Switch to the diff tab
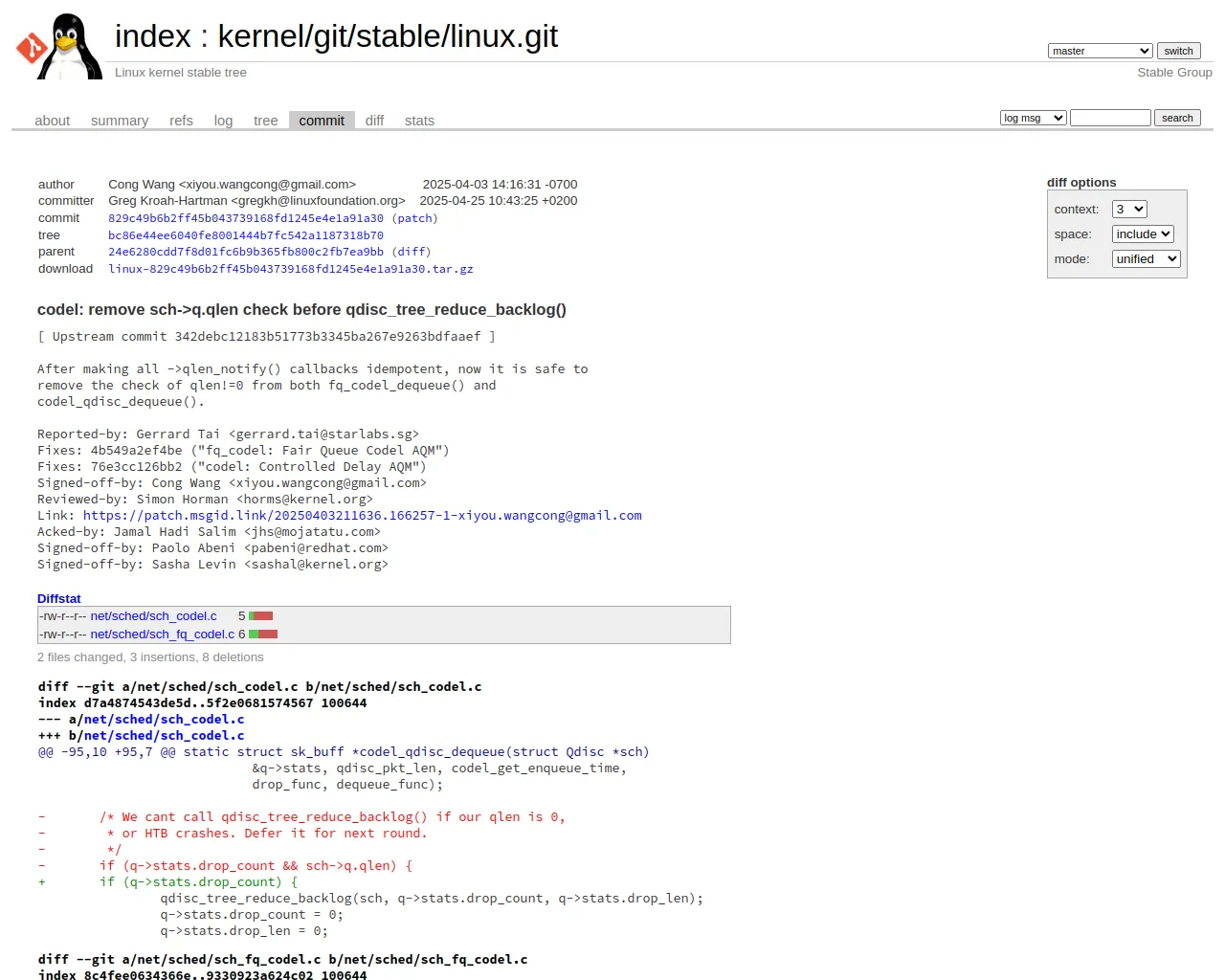 point(374,121)
